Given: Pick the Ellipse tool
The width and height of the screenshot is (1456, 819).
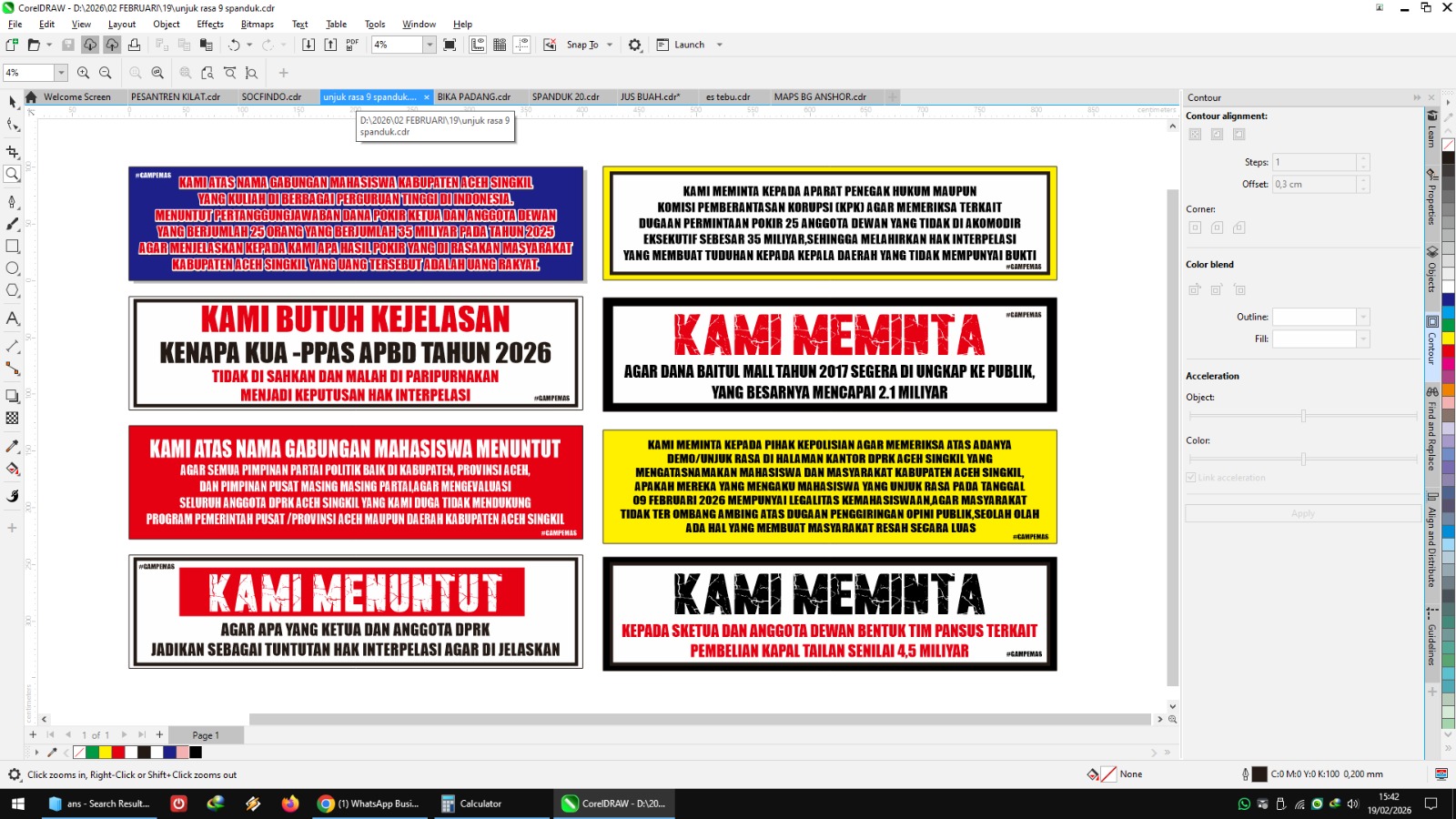Looking at the screenshot, I should [x=13, y=268].
